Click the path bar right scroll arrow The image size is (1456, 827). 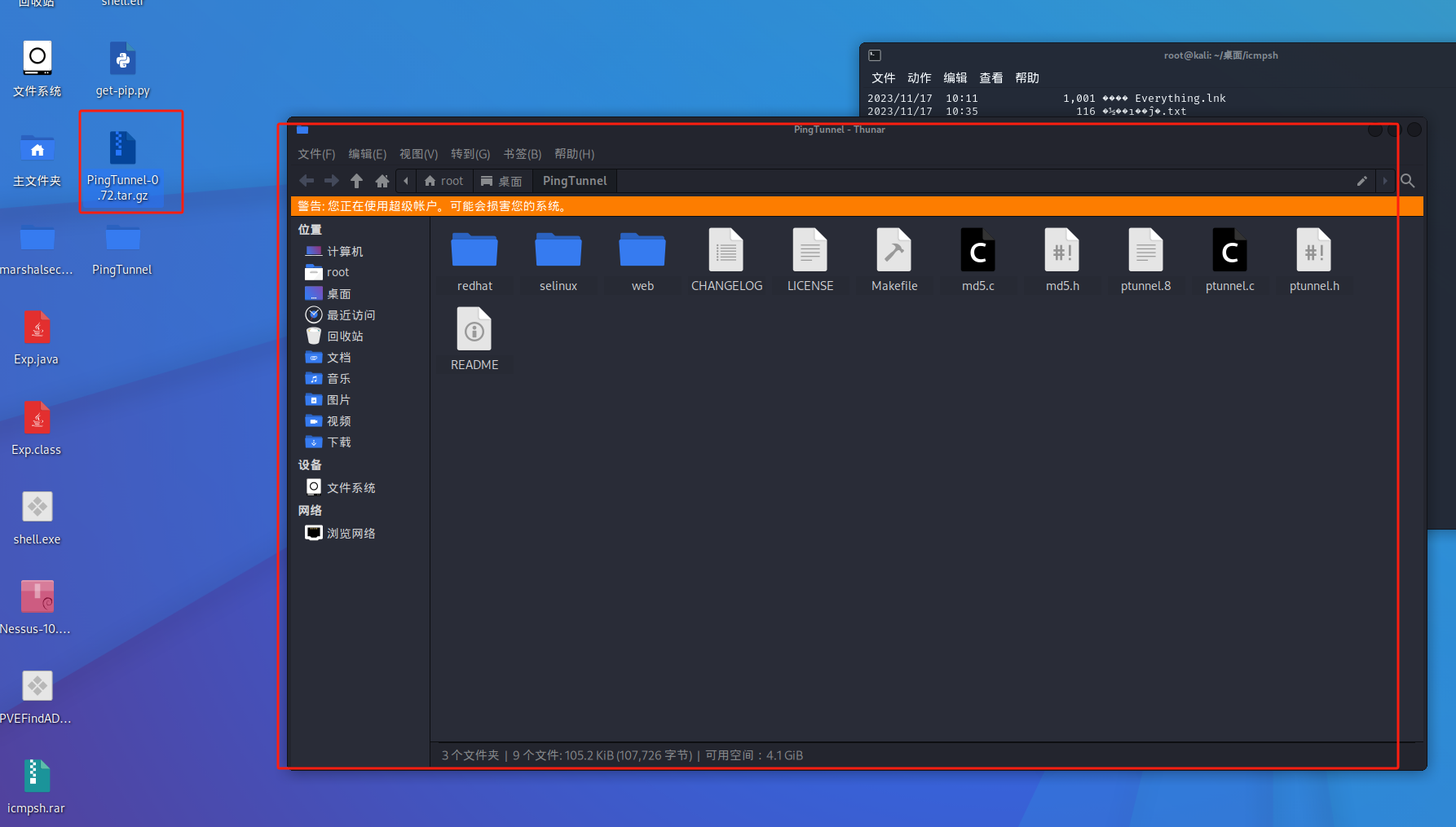pyautogui.click(x=1384, y=181)
